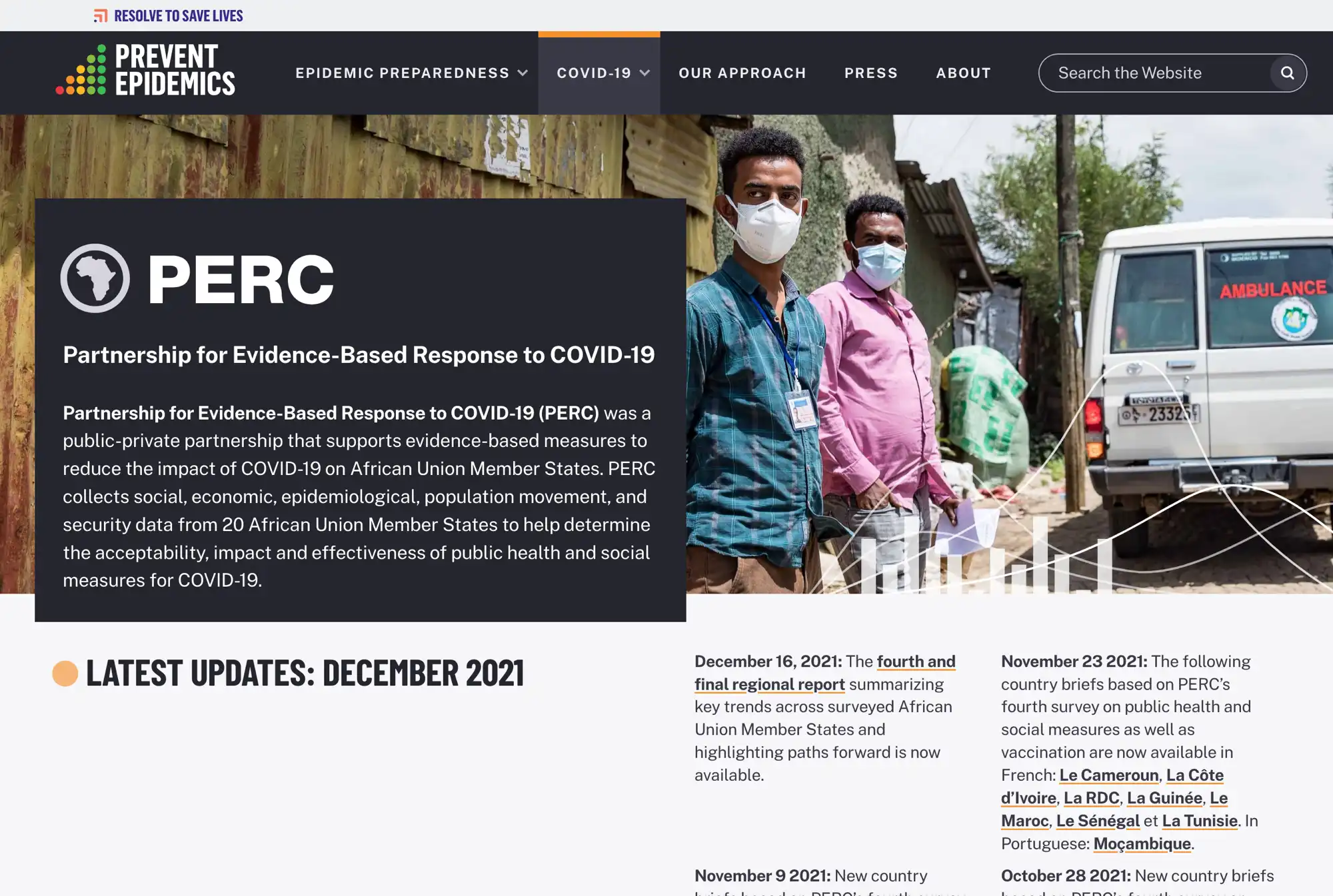1333x896 pixels.
Task: Open the La Tunisie country brief
Action: pyautogui.click(x=1198, y=821)
